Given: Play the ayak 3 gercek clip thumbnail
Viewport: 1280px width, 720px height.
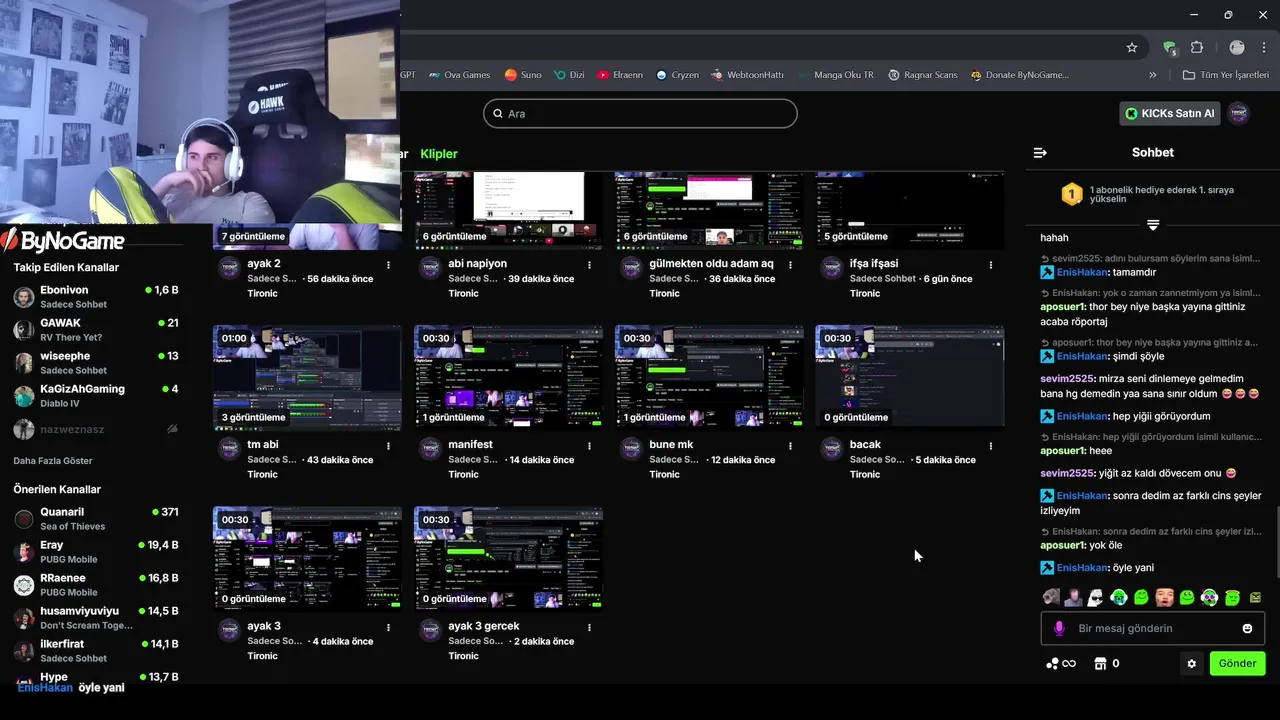Looking at the screenshot, I should [x=508, y=558].
